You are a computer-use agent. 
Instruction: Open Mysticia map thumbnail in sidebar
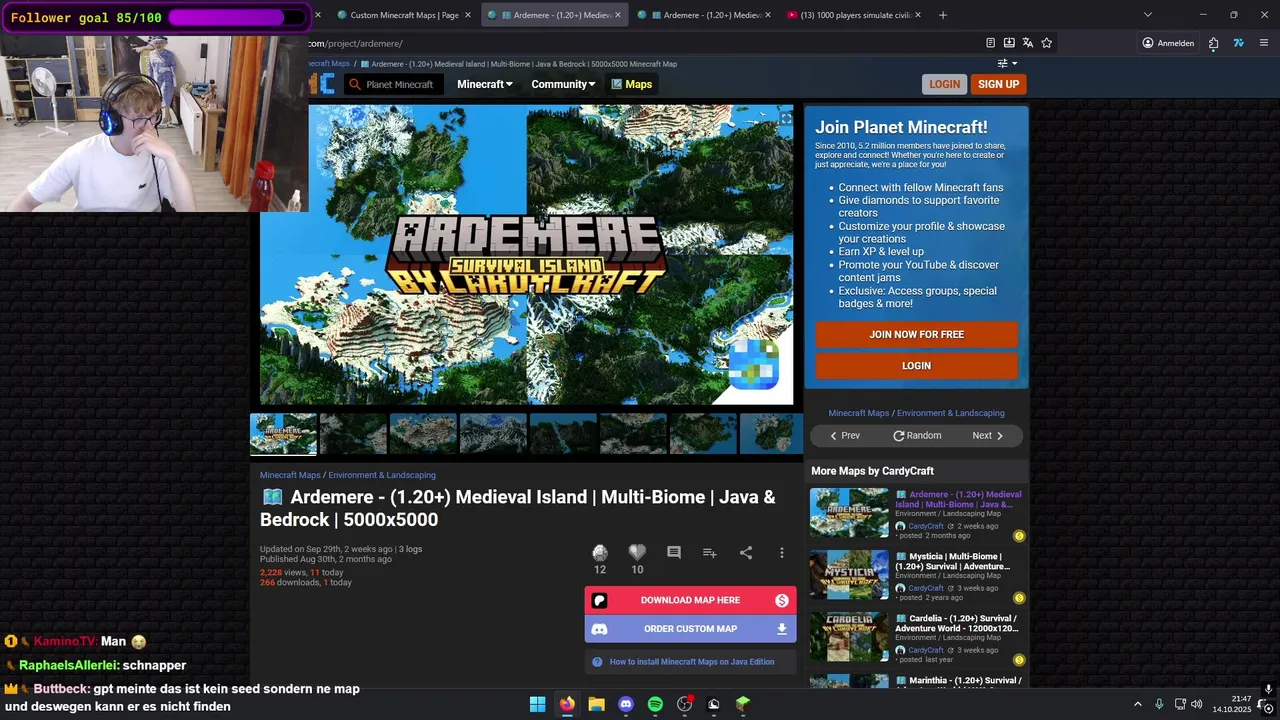849,575
